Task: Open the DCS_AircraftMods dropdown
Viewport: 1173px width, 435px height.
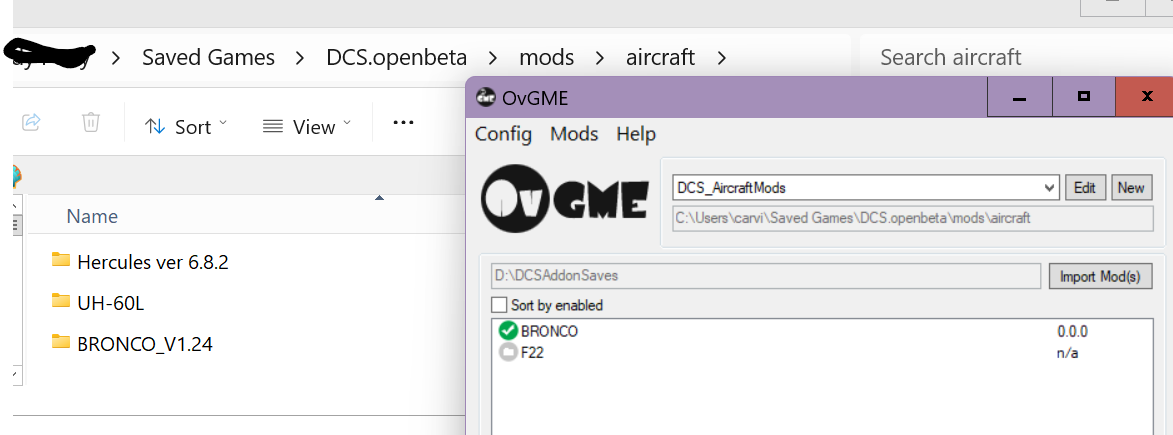Action: tap(866, 187)
